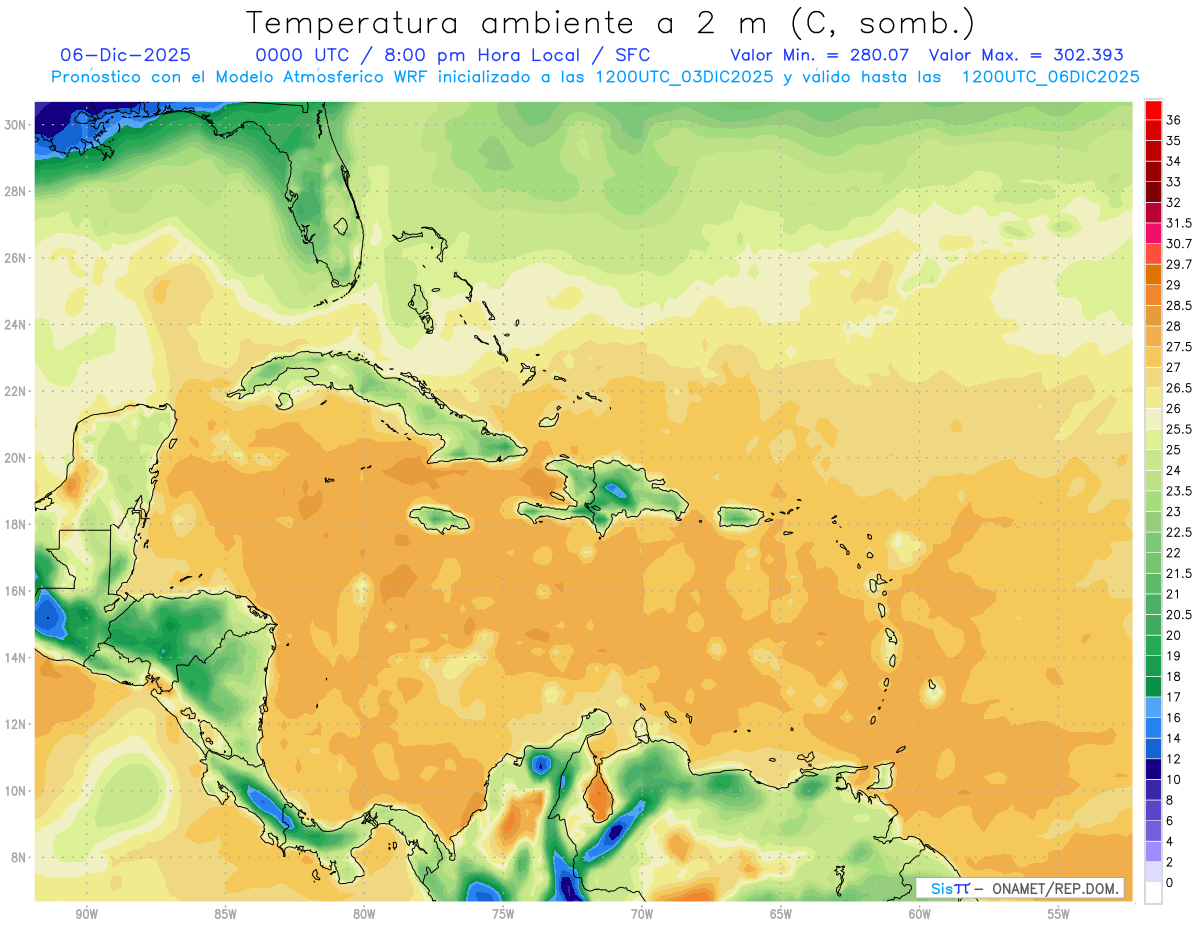
Task: Click the '6' value on the color scale
Action: (x=1171, y=821)
